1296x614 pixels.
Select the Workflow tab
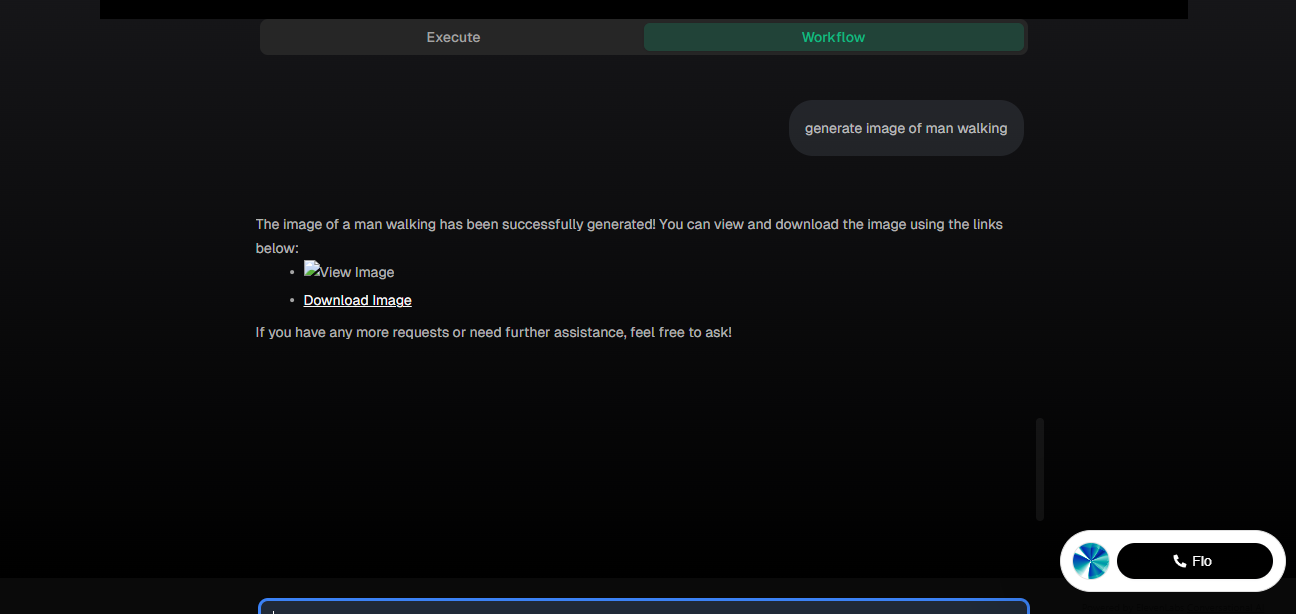click(x=833, y=37)
